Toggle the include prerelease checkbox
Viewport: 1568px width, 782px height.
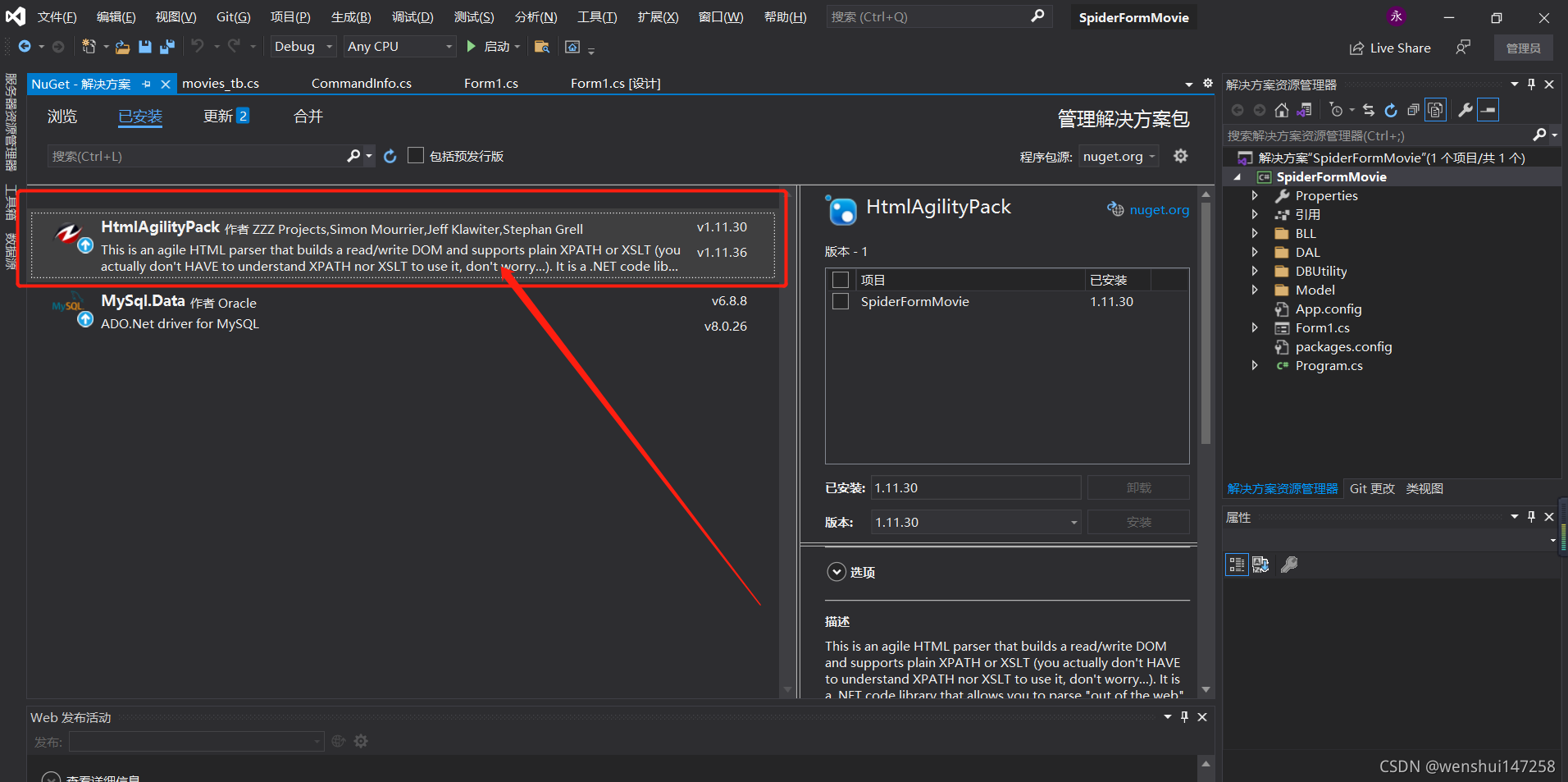pos(416,156)
